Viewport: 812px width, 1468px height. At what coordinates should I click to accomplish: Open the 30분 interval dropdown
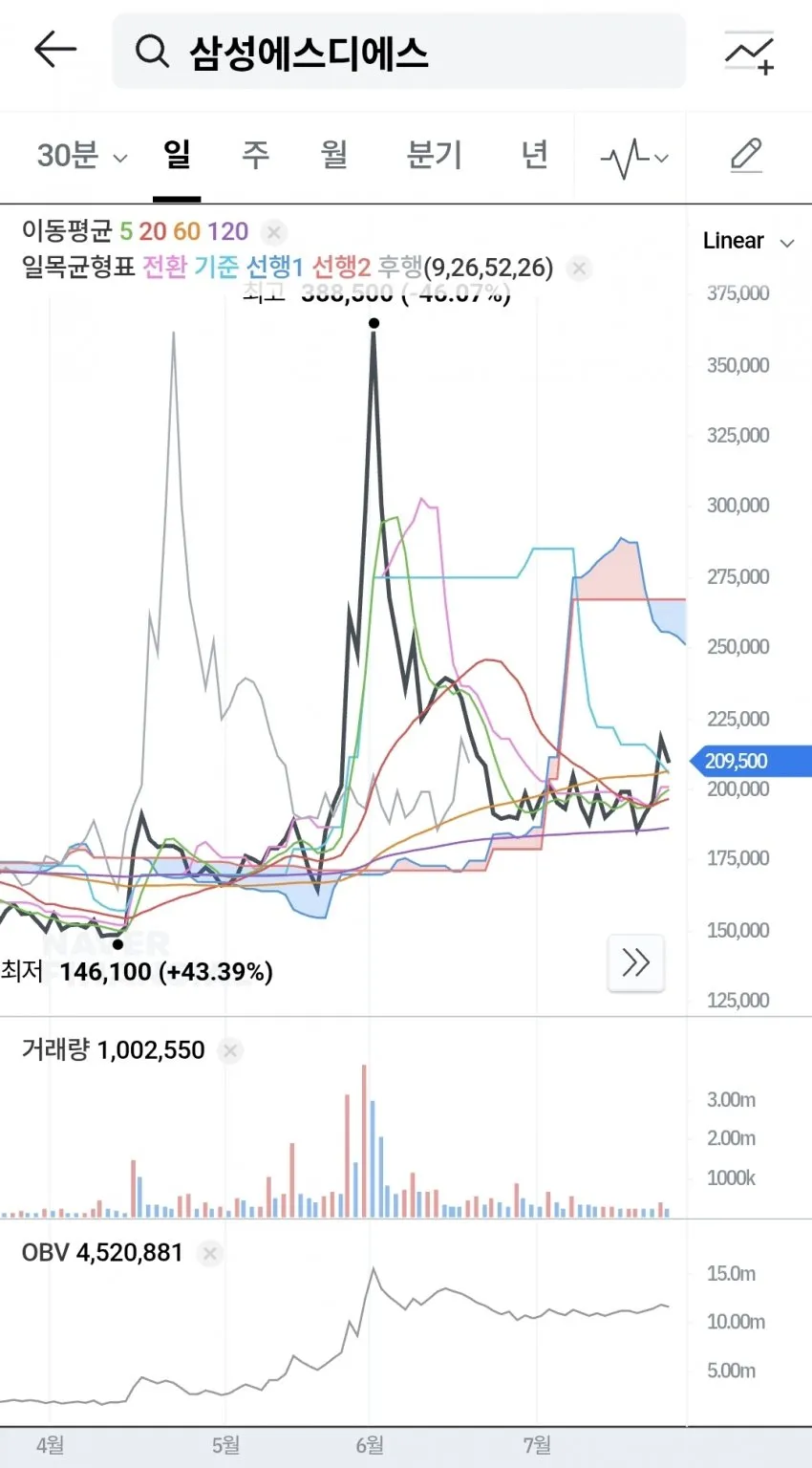tap(82, 155)
